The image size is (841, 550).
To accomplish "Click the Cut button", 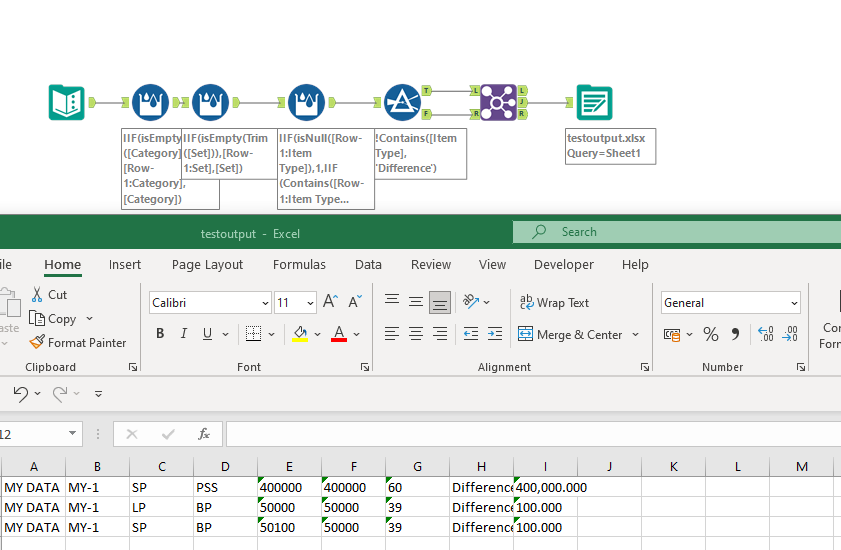I will pyautogui.click(x=48, y=295).
